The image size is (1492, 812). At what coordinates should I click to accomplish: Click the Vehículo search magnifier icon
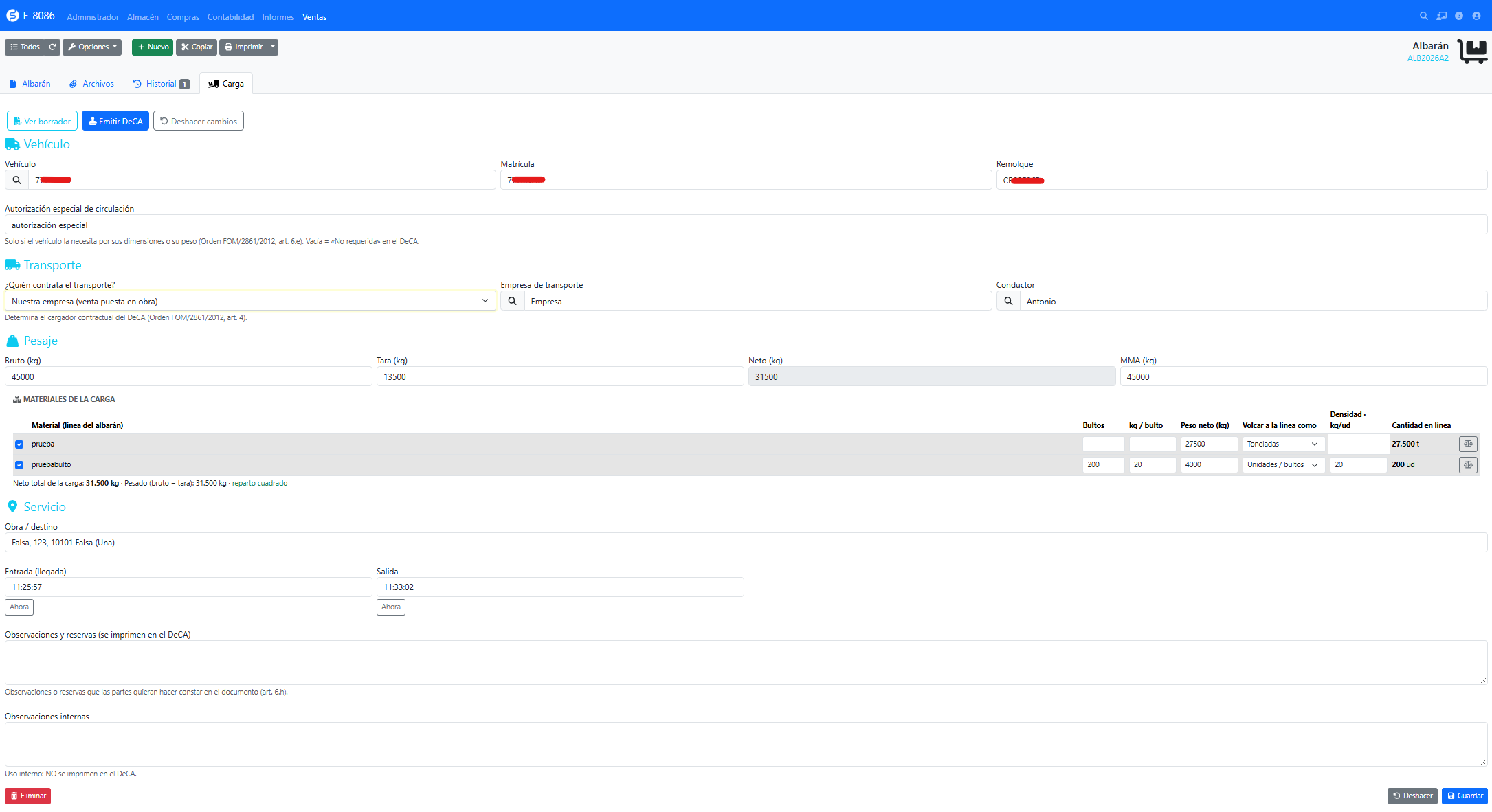[16, 180]
